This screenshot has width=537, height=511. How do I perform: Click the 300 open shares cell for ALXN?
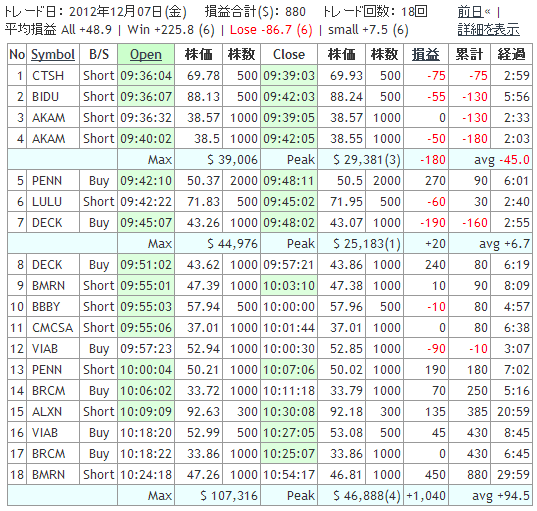pyautogui.click(x=247, y=412)
